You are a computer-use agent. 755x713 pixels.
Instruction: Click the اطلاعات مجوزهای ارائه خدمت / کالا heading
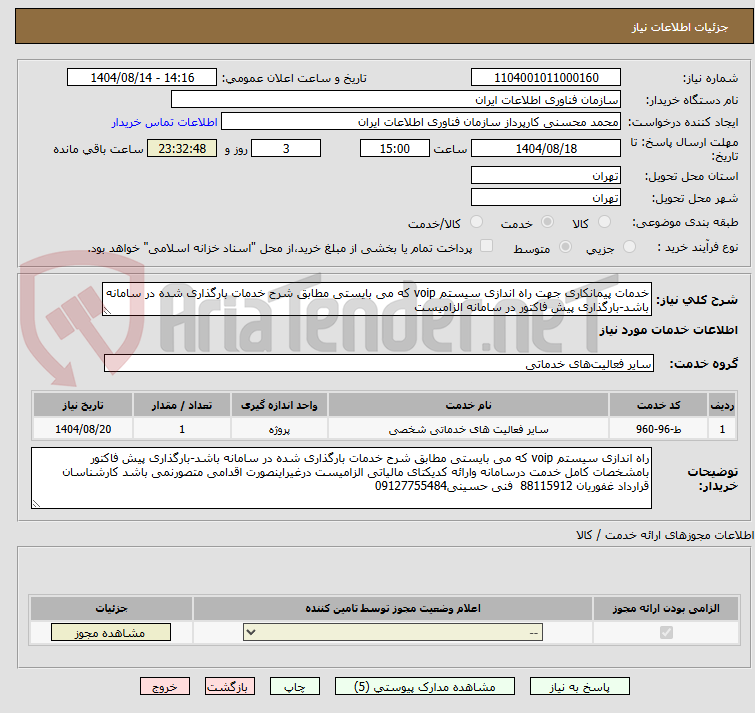665,535
